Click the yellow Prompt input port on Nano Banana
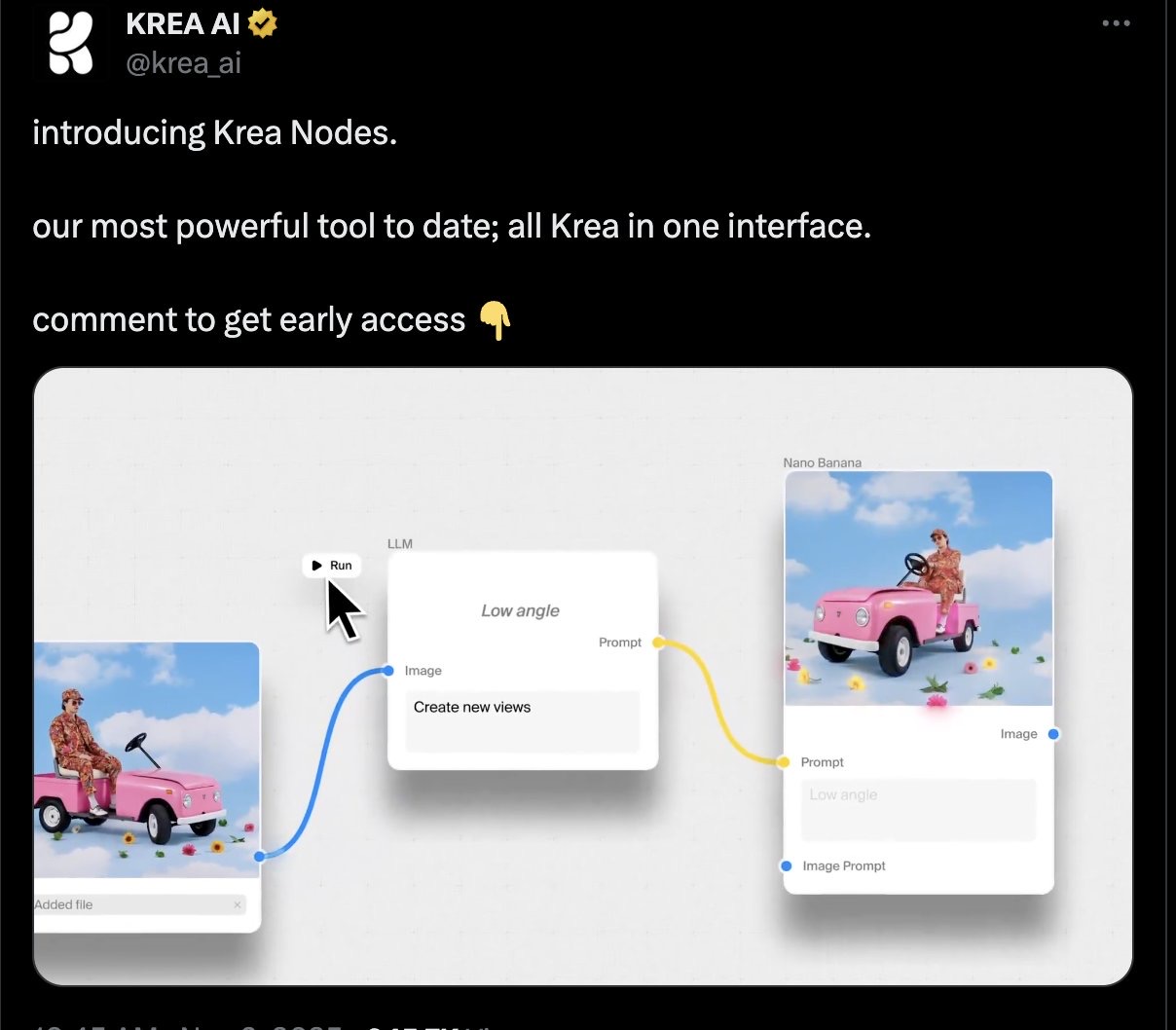Viewport: 1176px width, 1030px height. (784, 762)
